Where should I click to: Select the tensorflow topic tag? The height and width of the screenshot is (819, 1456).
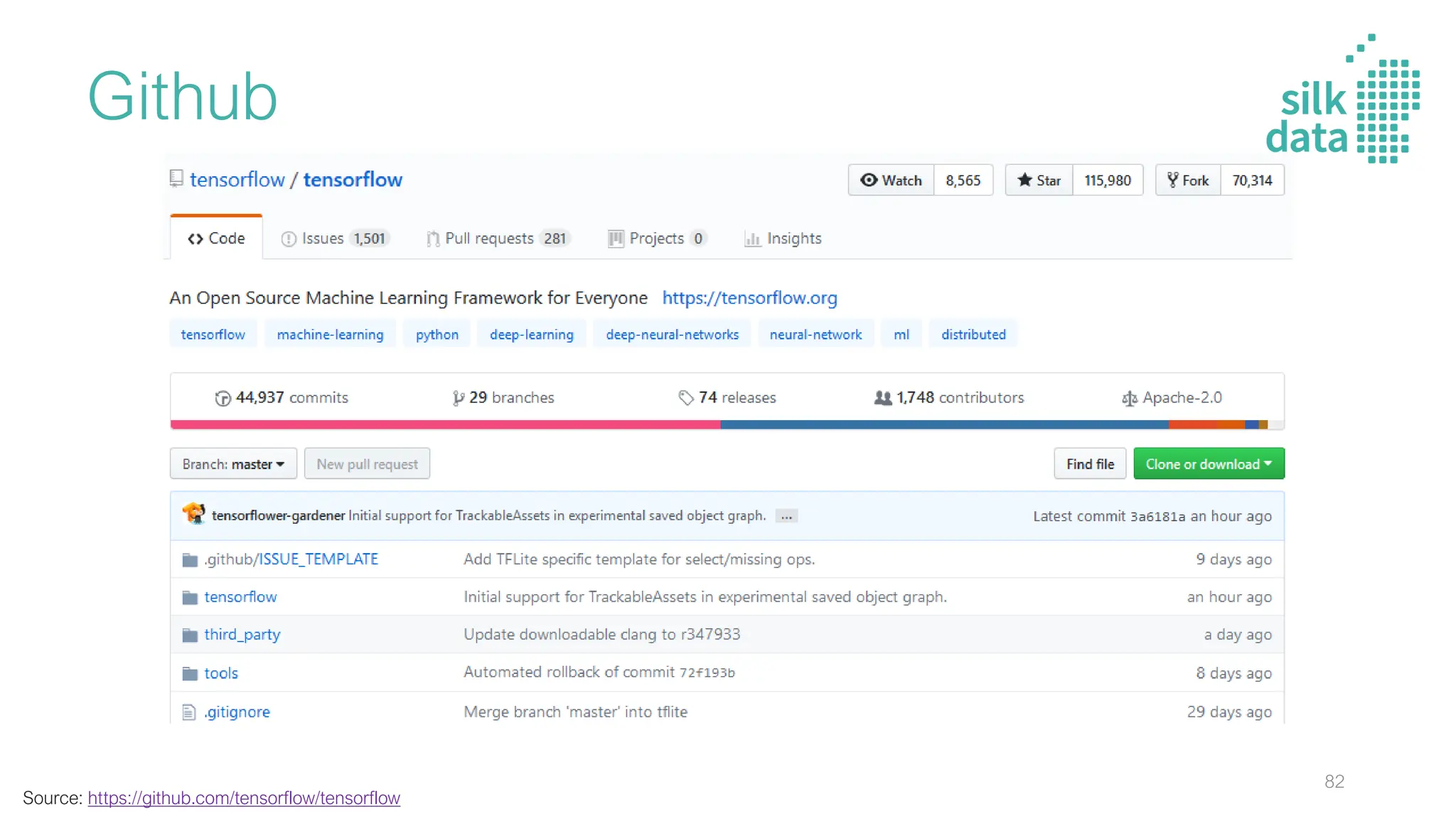(x=213, y=334)
